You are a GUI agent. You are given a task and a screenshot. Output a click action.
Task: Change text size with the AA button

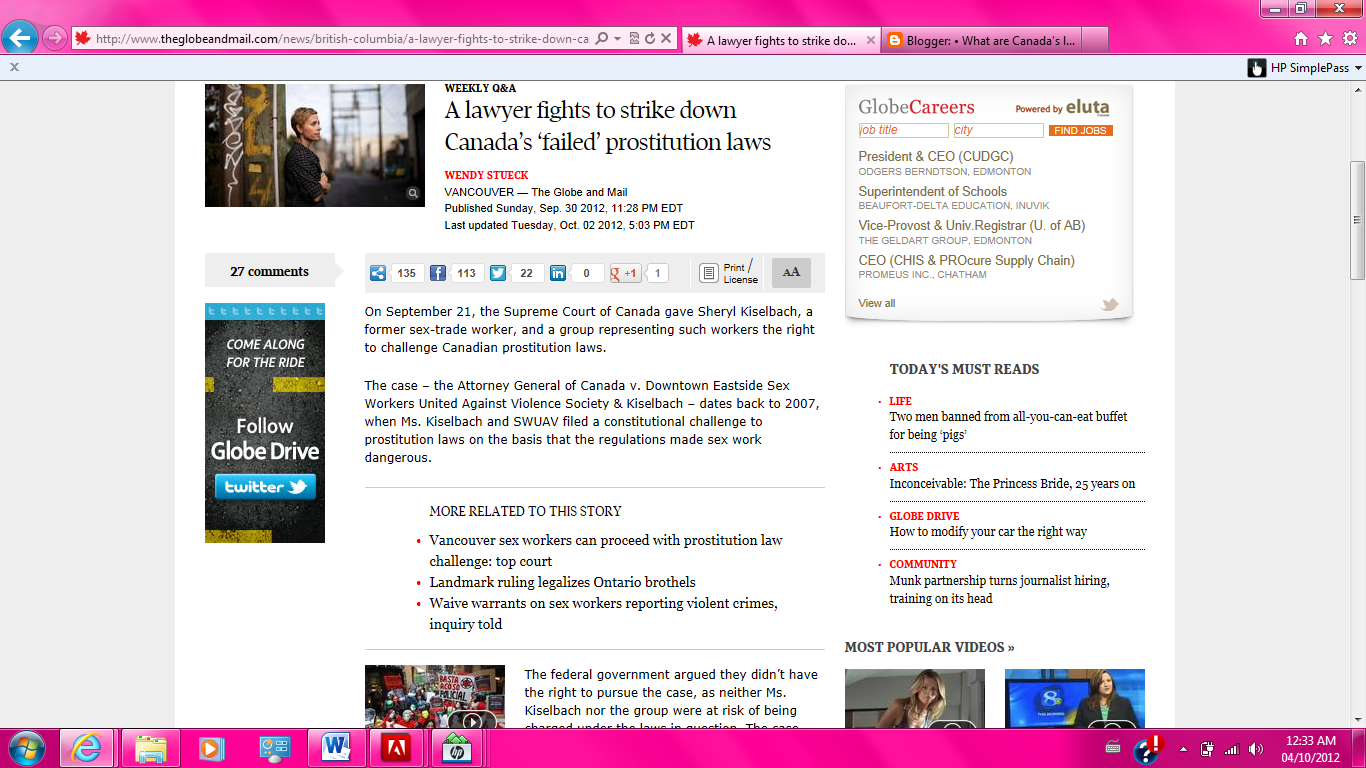click(791, 273)
